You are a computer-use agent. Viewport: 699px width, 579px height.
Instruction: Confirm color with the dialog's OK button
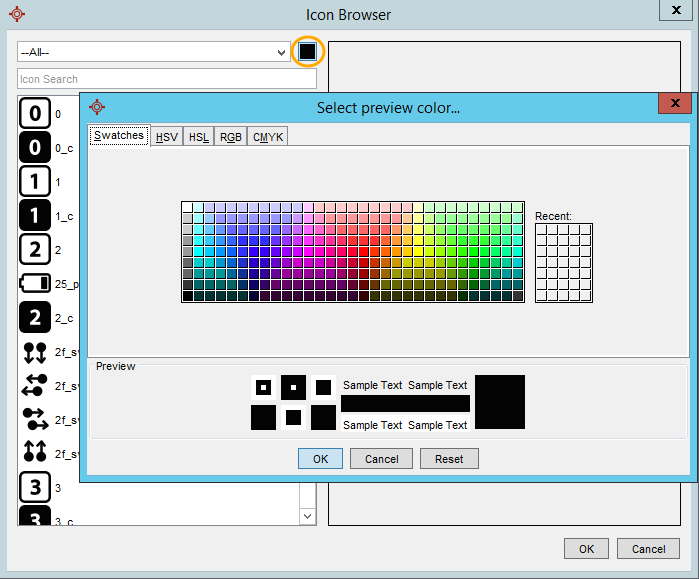coord(320,459)
